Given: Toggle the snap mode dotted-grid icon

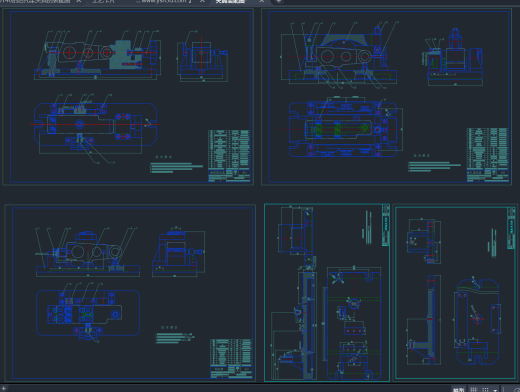Looking at the screenshot, I should 485,389.
